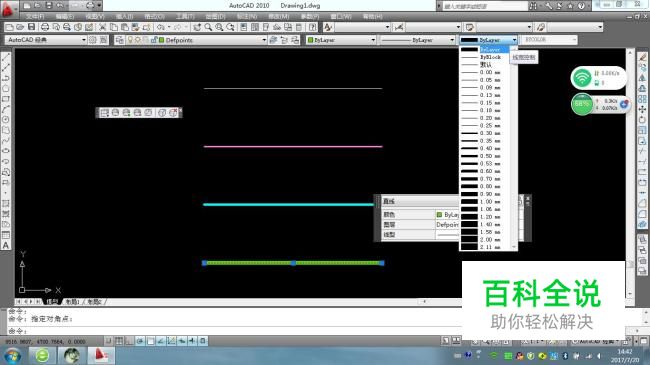Screen dimensions: 650x365
Task: Open the 绘图(D) menu
Action: pos(215,17)
